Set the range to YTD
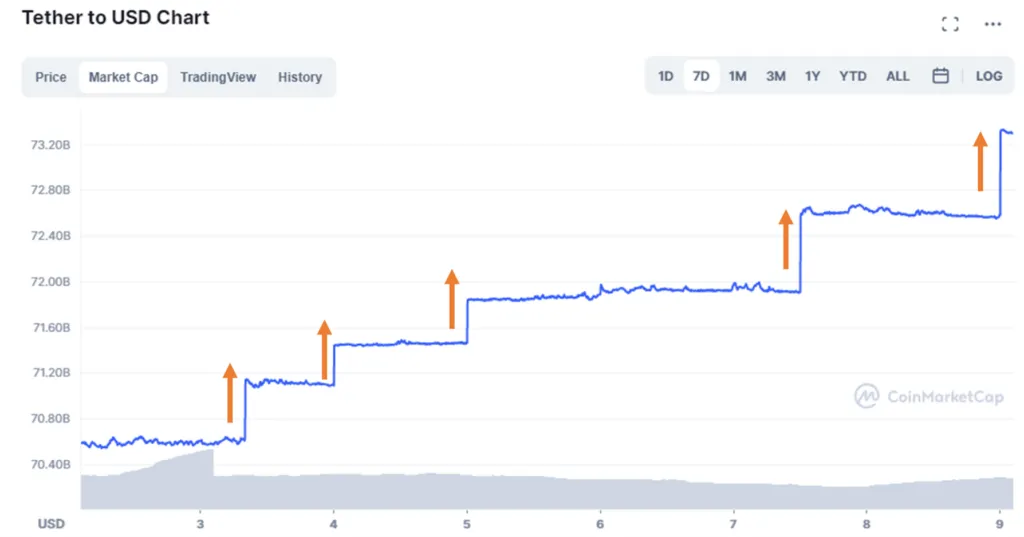 (x=852, y=76)
